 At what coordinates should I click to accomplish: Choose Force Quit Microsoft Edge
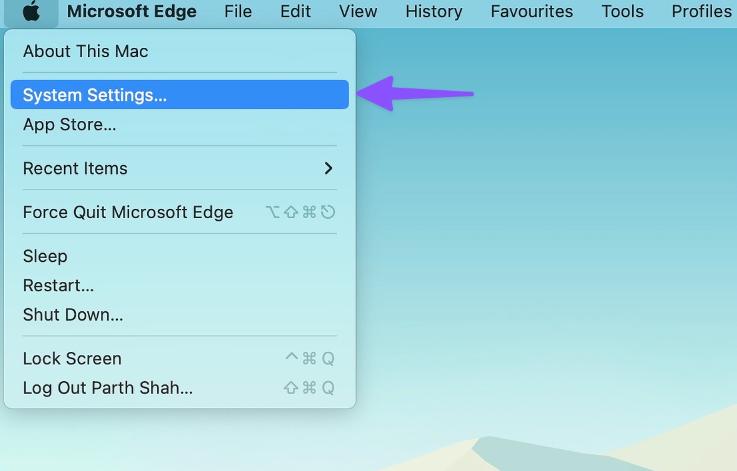[x=180, y=212]
